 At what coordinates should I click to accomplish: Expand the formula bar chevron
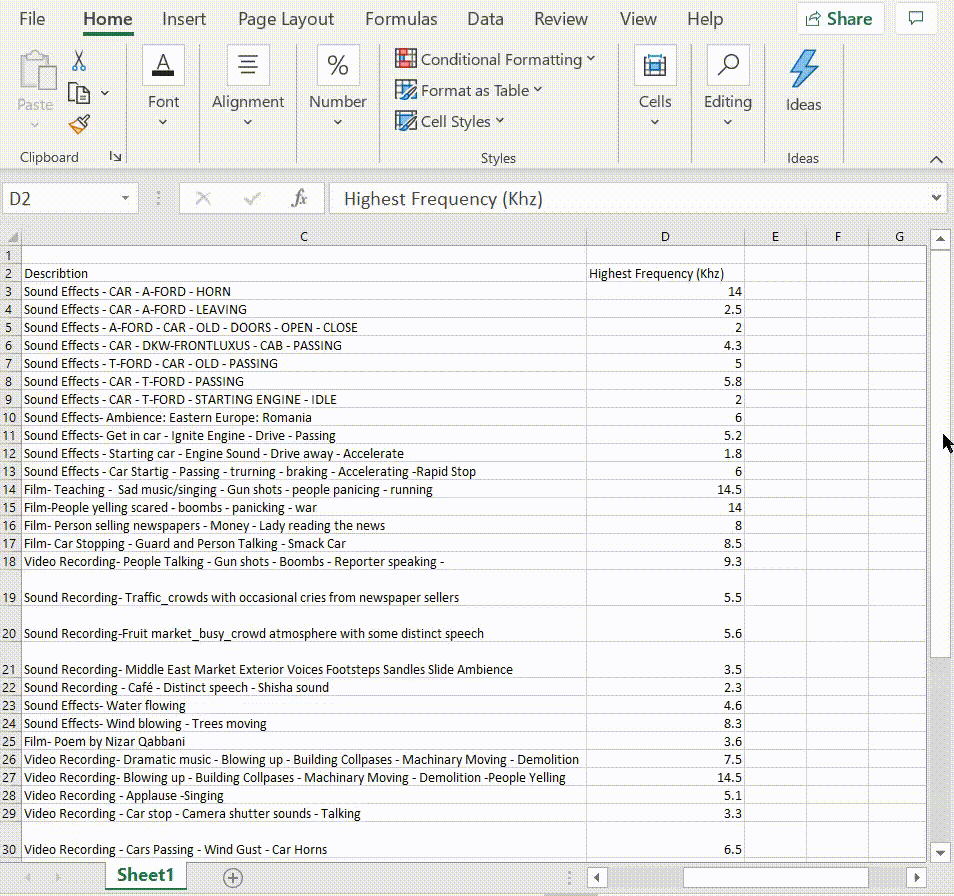click(936, 198)
